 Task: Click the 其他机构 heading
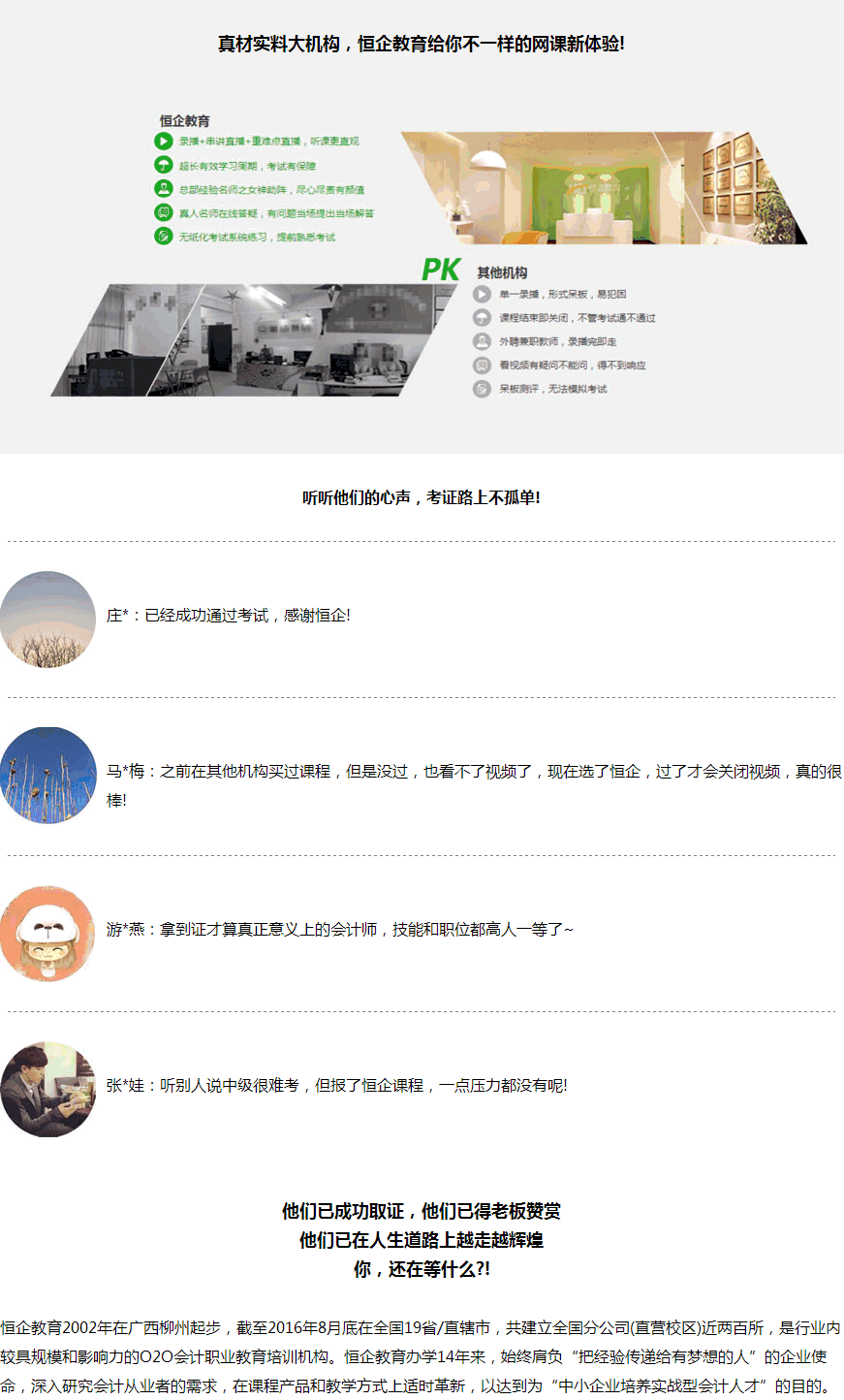coord(503,273)
